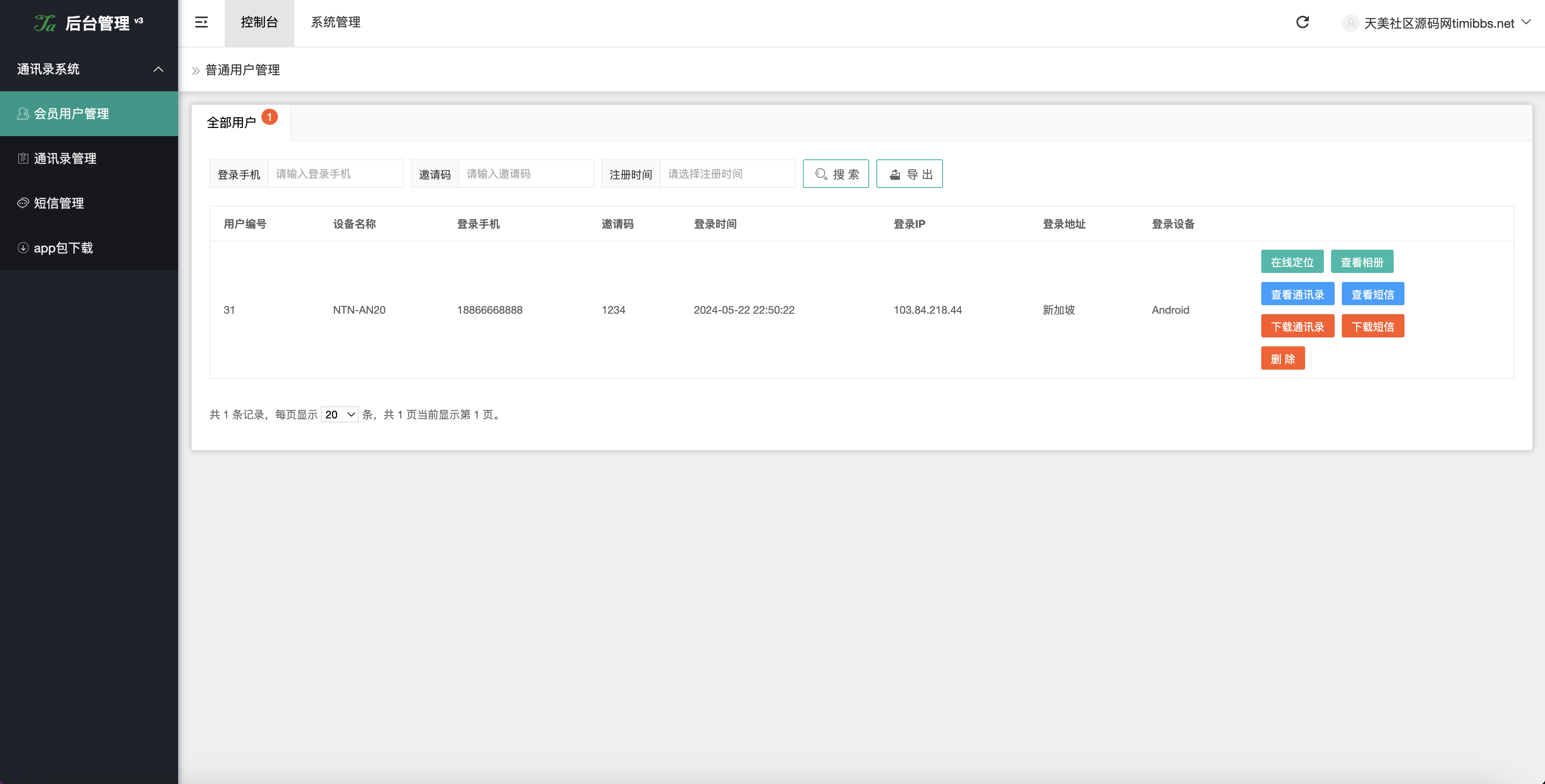The height and width of the screenshot is (784, 1545).
Task: Change page size using the 20 selector
Action: coord(339,414)
